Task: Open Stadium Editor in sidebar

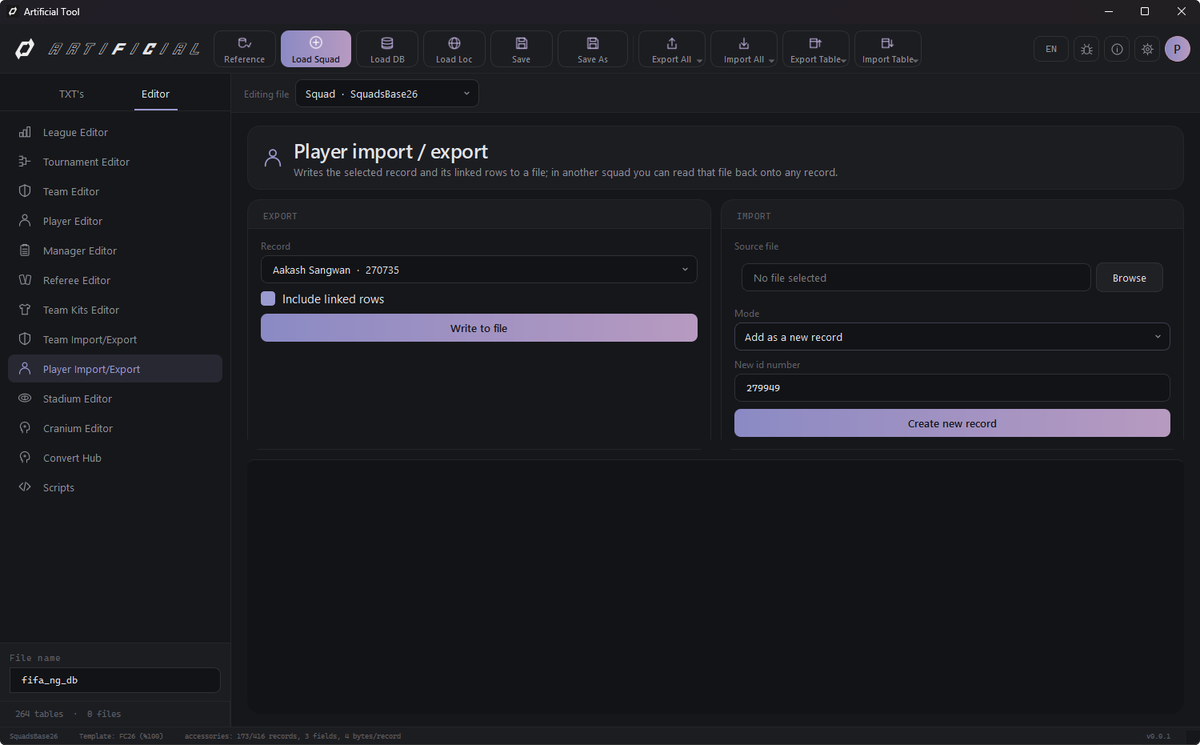Action: click(115, 399)
